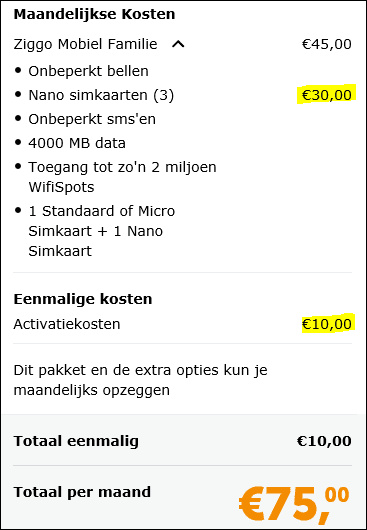Click the bold €10,00 one-time total
Image resolution: width=367 pixels, height=530 pixels.
324,441
